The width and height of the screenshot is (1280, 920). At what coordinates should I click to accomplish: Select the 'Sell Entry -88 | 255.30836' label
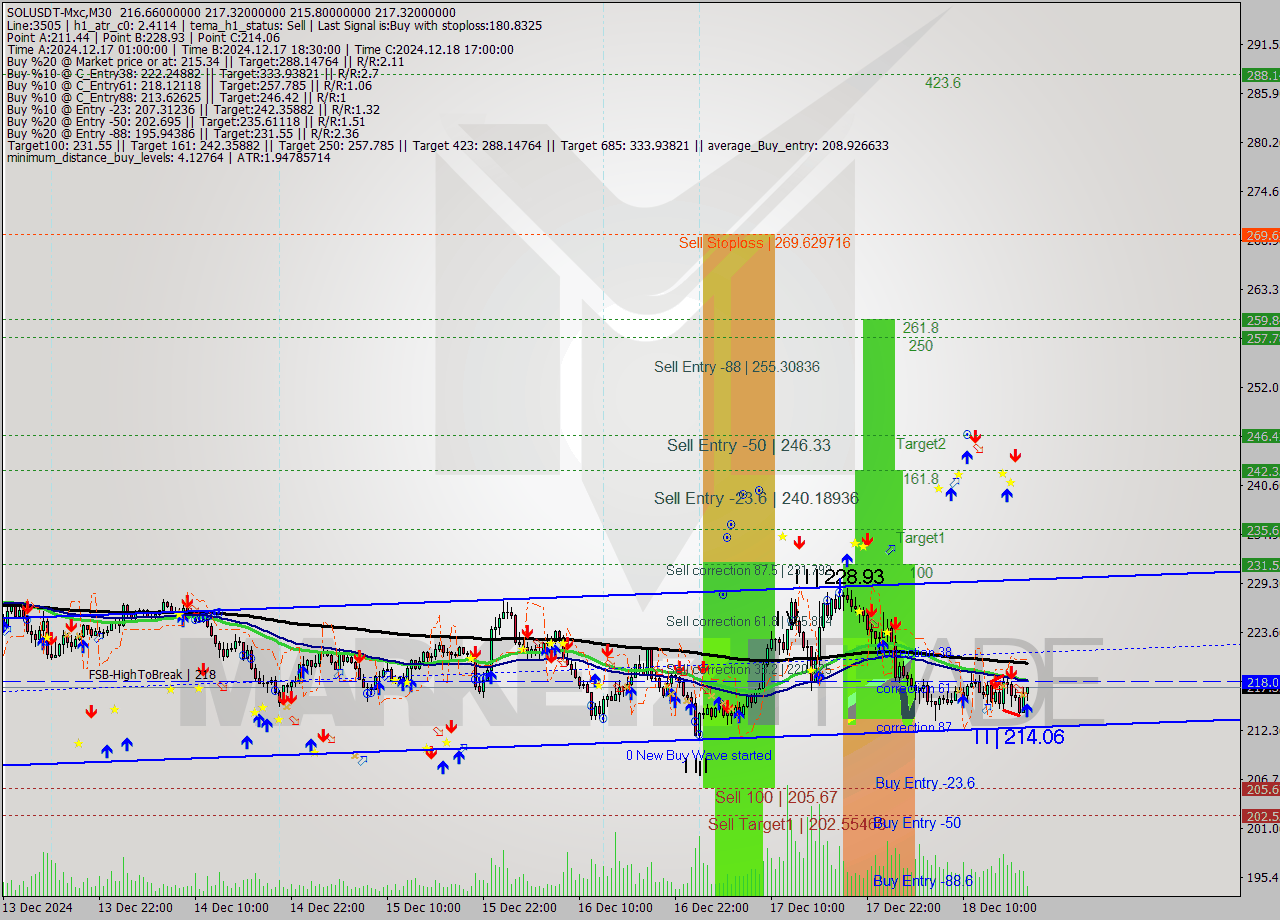coord(737,367)
